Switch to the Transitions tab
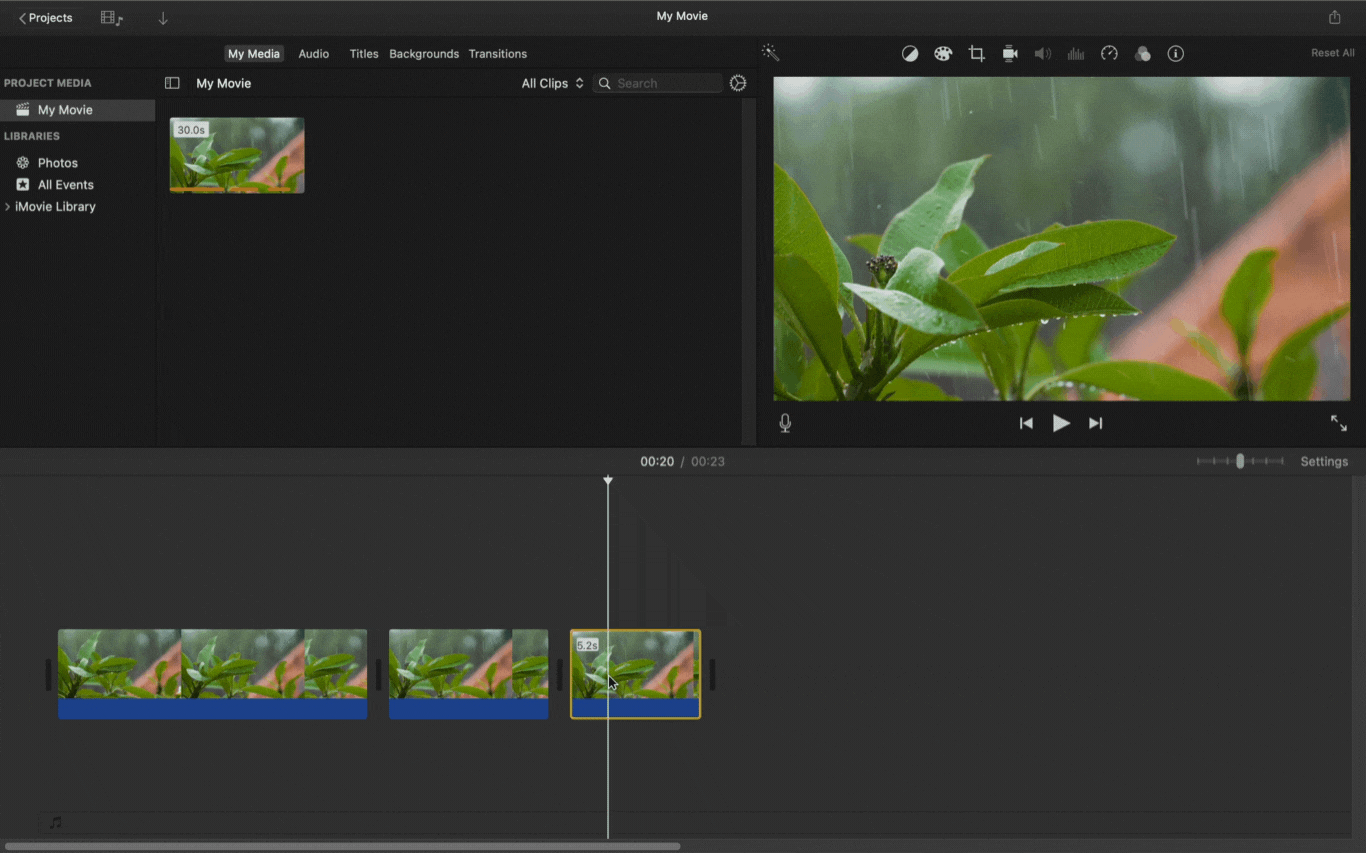The height and width of the screenshot is (853, 1366). point(497,53)
